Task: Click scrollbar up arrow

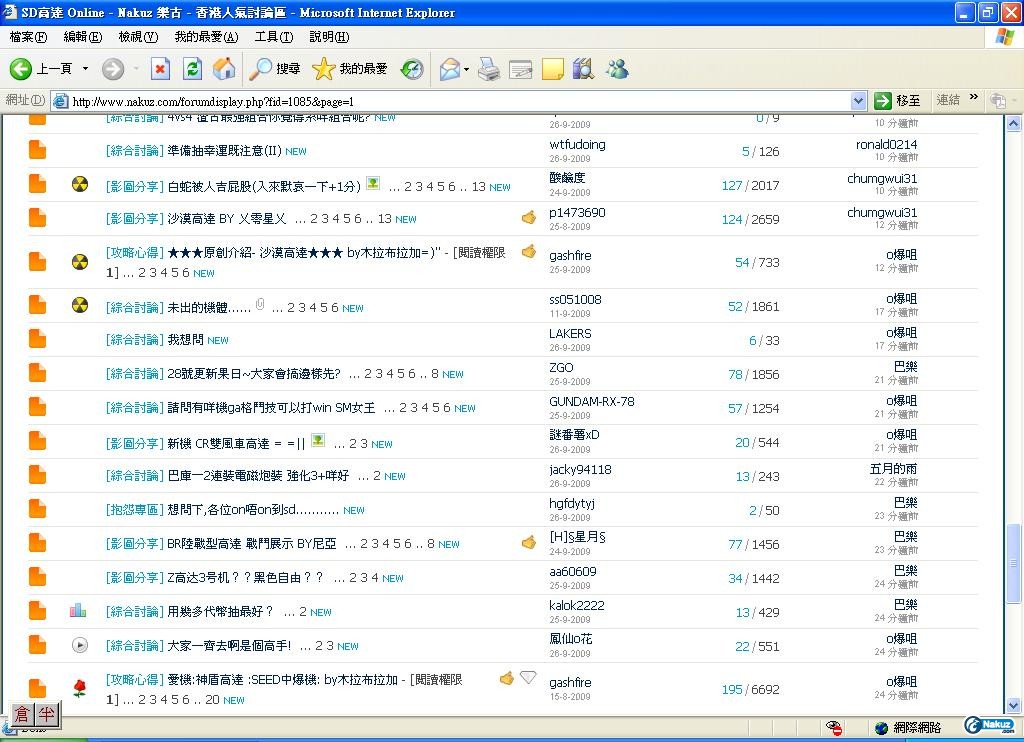Action: click(1013, 123)
